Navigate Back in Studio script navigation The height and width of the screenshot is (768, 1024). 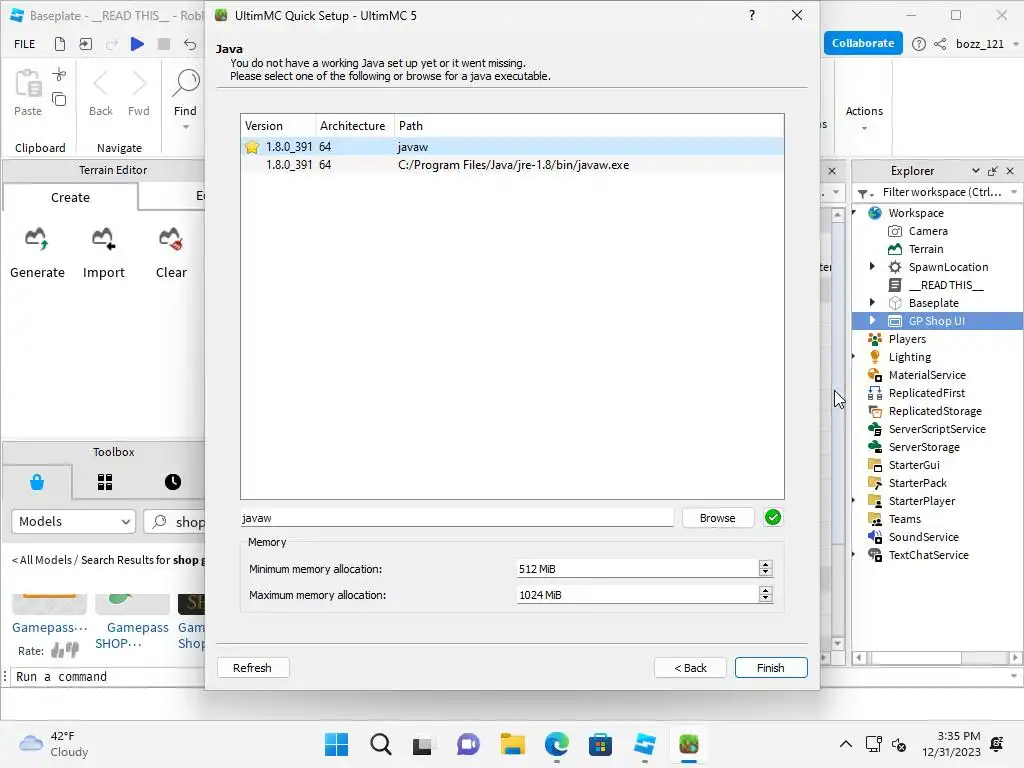(x=101, y=93)
